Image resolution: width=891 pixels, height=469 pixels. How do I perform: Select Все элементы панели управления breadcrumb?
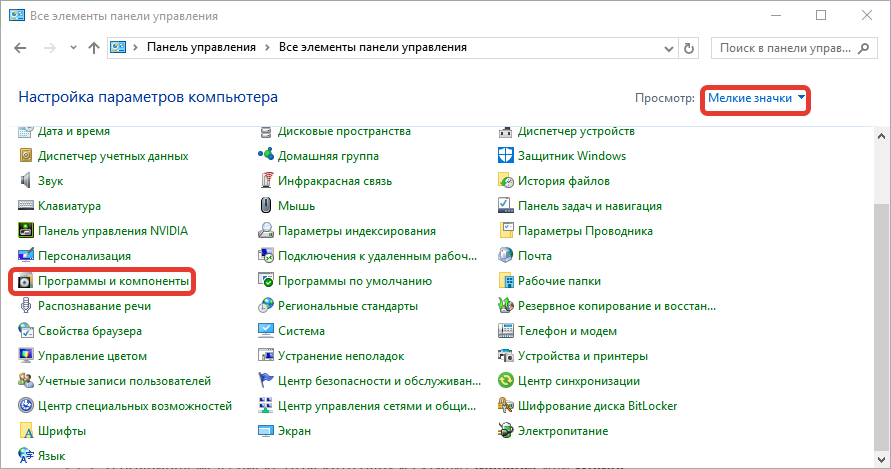point(372,47)
